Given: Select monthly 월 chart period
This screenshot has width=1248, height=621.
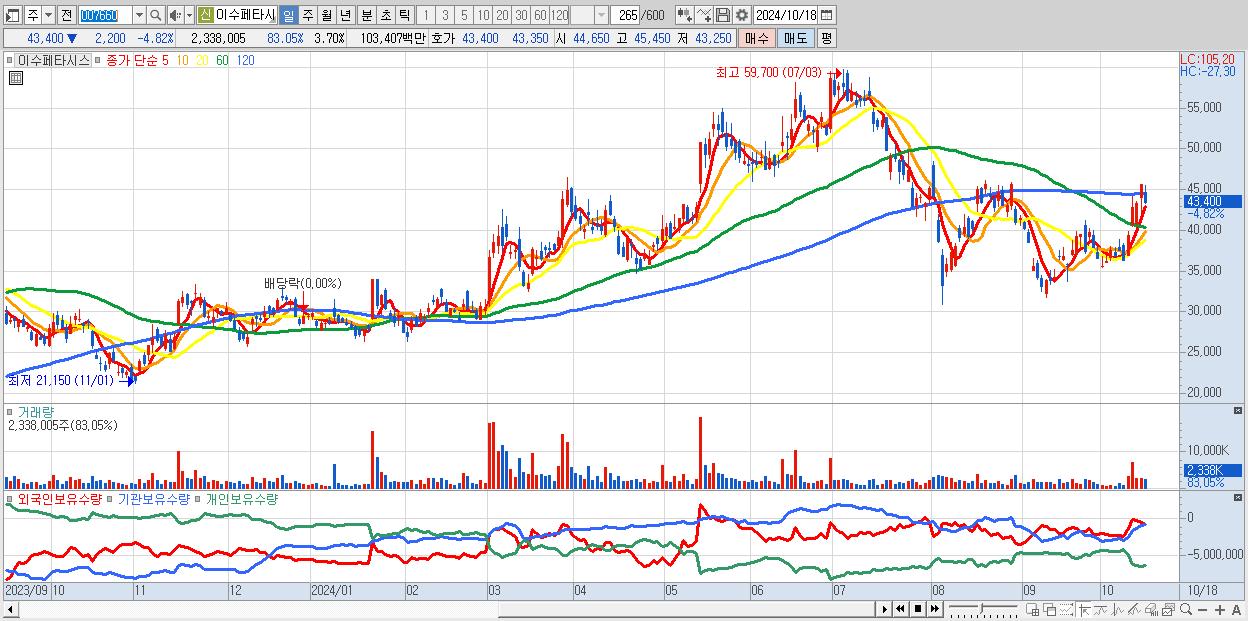Looking at the screenshot, I should tap(326, 16).
